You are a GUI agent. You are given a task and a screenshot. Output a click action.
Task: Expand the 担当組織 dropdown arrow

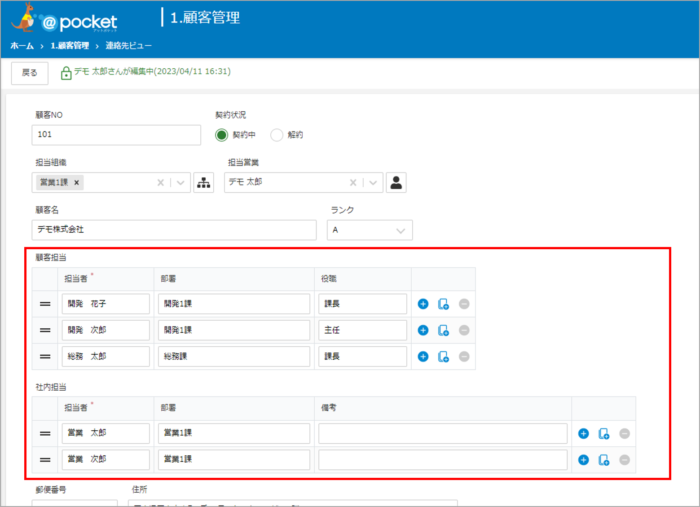click(x=180, y=183)
